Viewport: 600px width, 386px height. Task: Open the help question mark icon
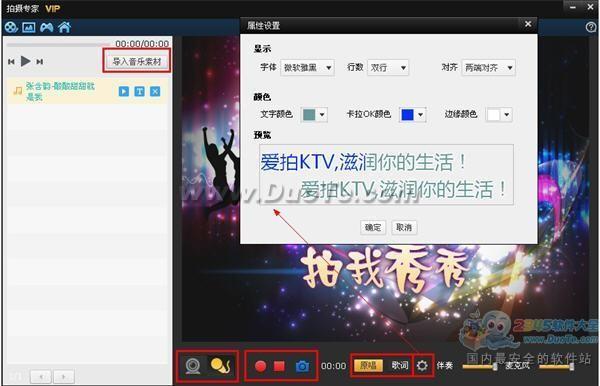[591, 27]
